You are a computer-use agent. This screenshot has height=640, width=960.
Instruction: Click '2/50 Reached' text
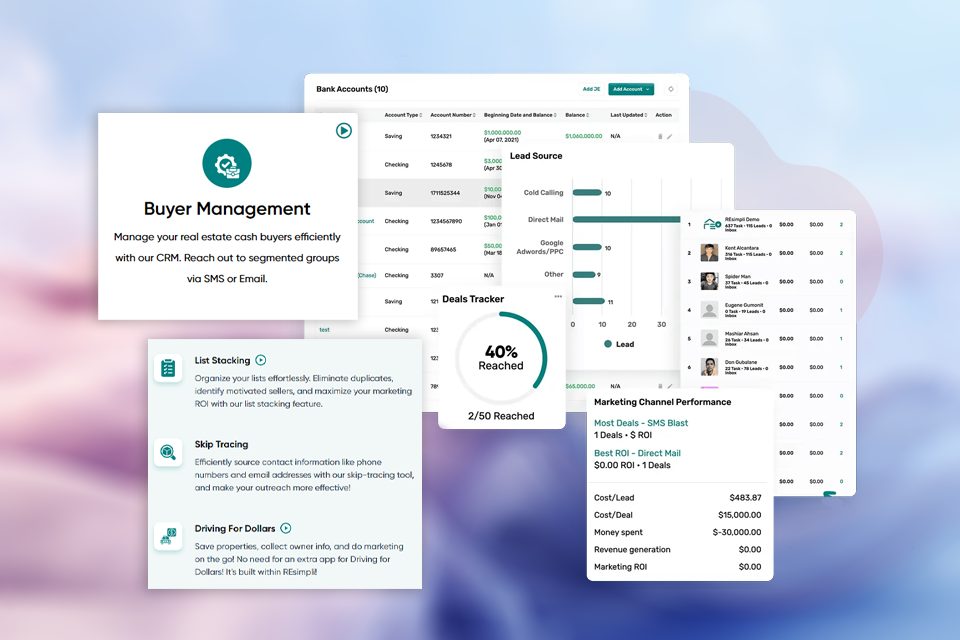click(501, 416)
